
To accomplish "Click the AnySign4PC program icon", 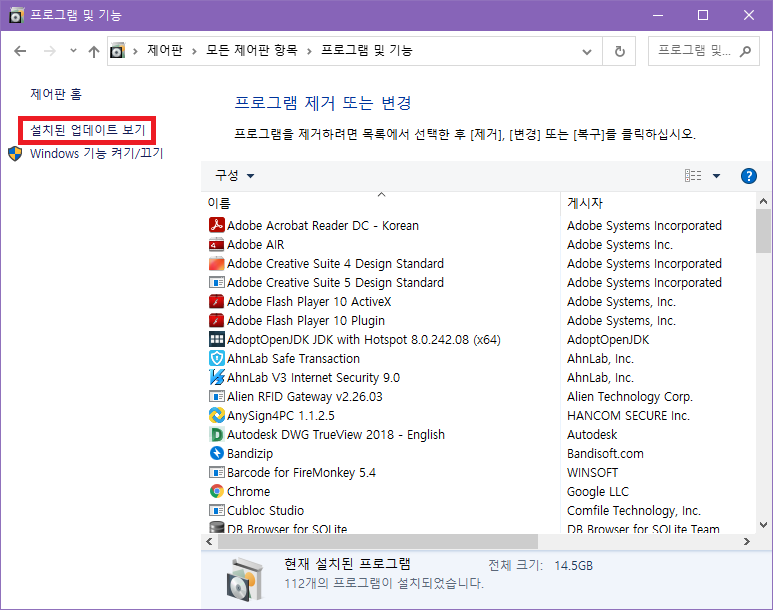I will 216,415.
